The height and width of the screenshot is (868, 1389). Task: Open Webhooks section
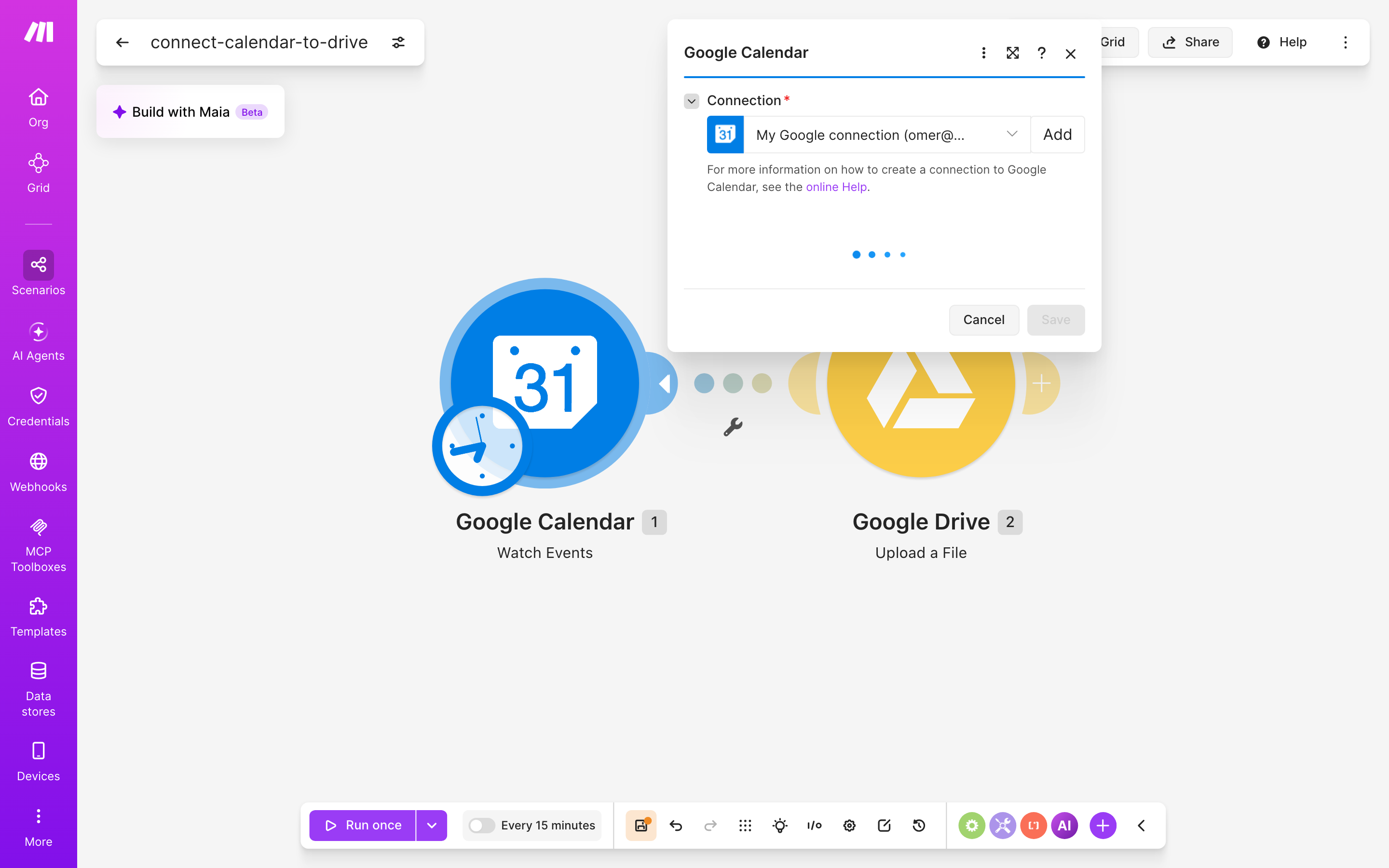click(39, 473)
